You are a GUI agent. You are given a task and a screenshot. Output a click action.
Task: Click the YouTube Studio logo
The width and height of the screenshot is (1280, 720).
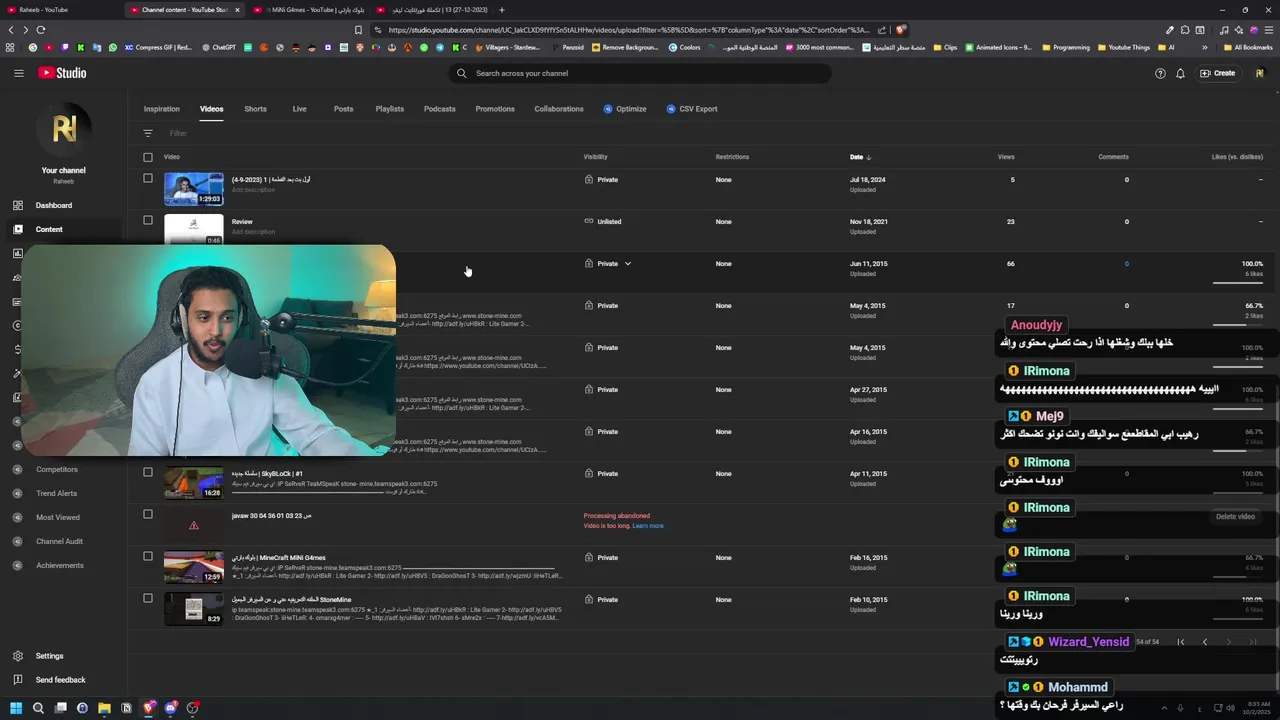click(62, 73)
